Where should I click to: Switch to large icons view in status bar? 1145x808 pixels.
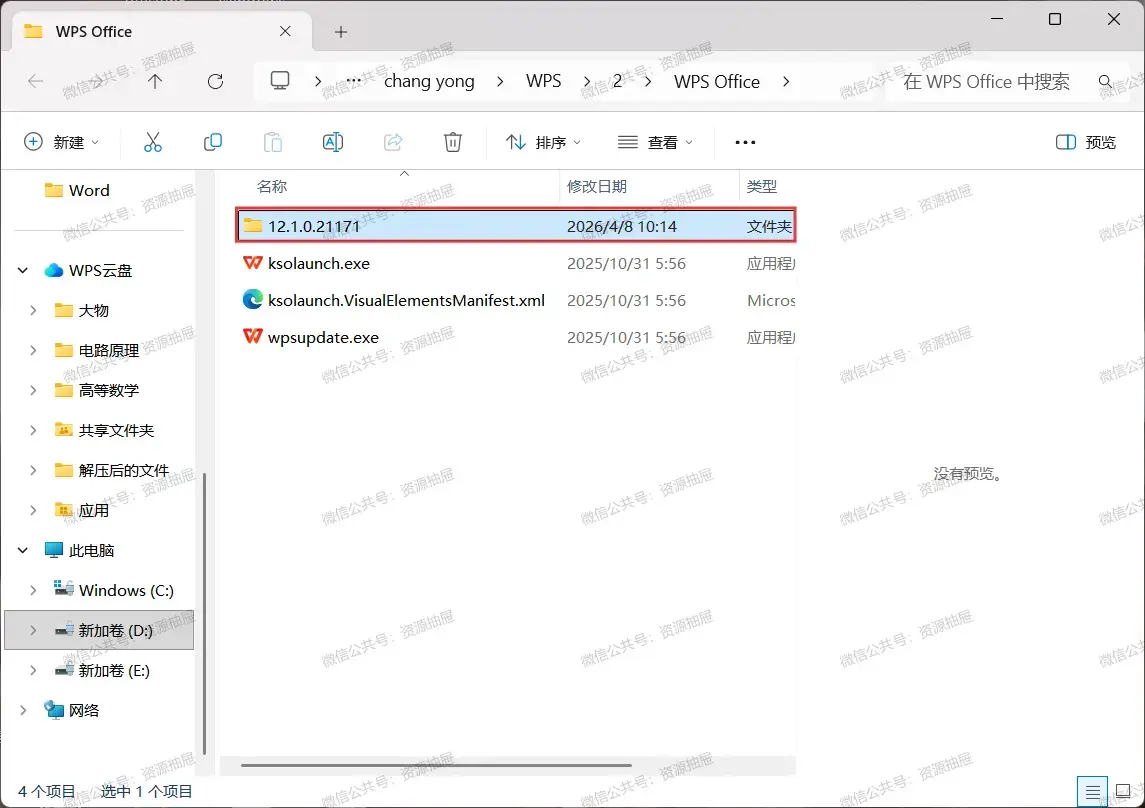[1124, 791]
